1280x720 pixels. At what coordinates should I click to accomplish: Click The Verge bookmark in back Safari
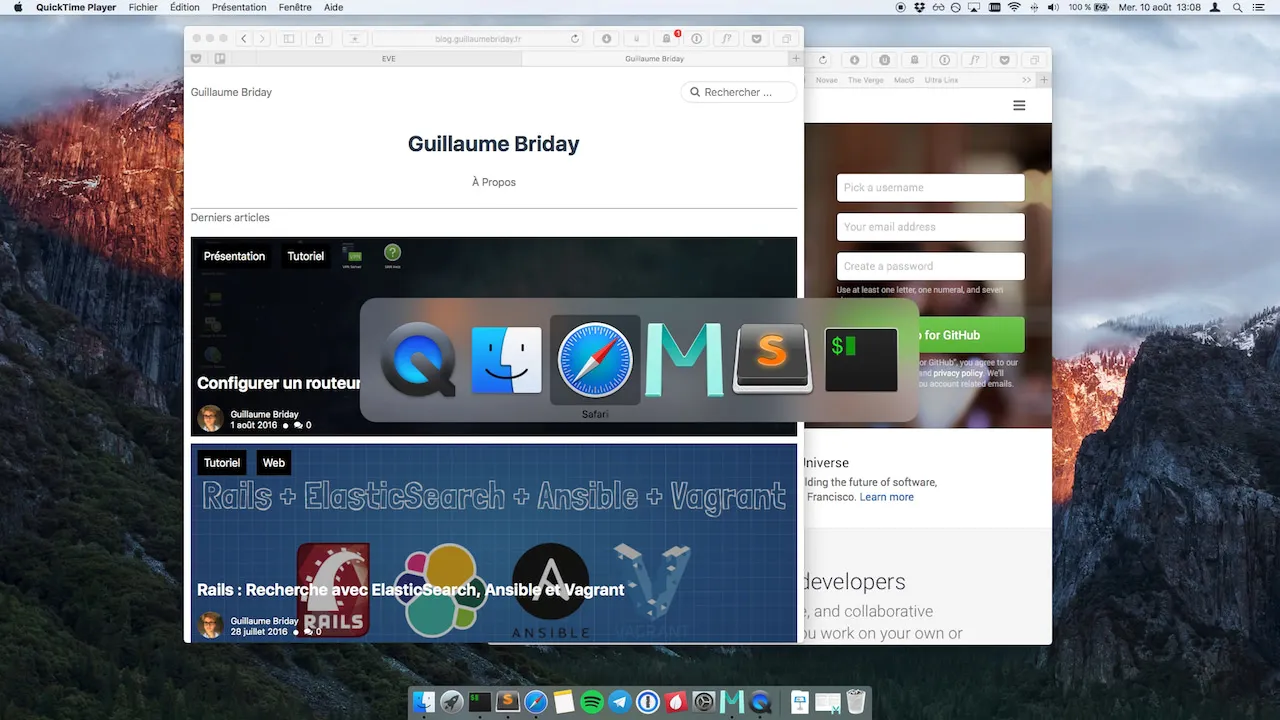[865, 80]
